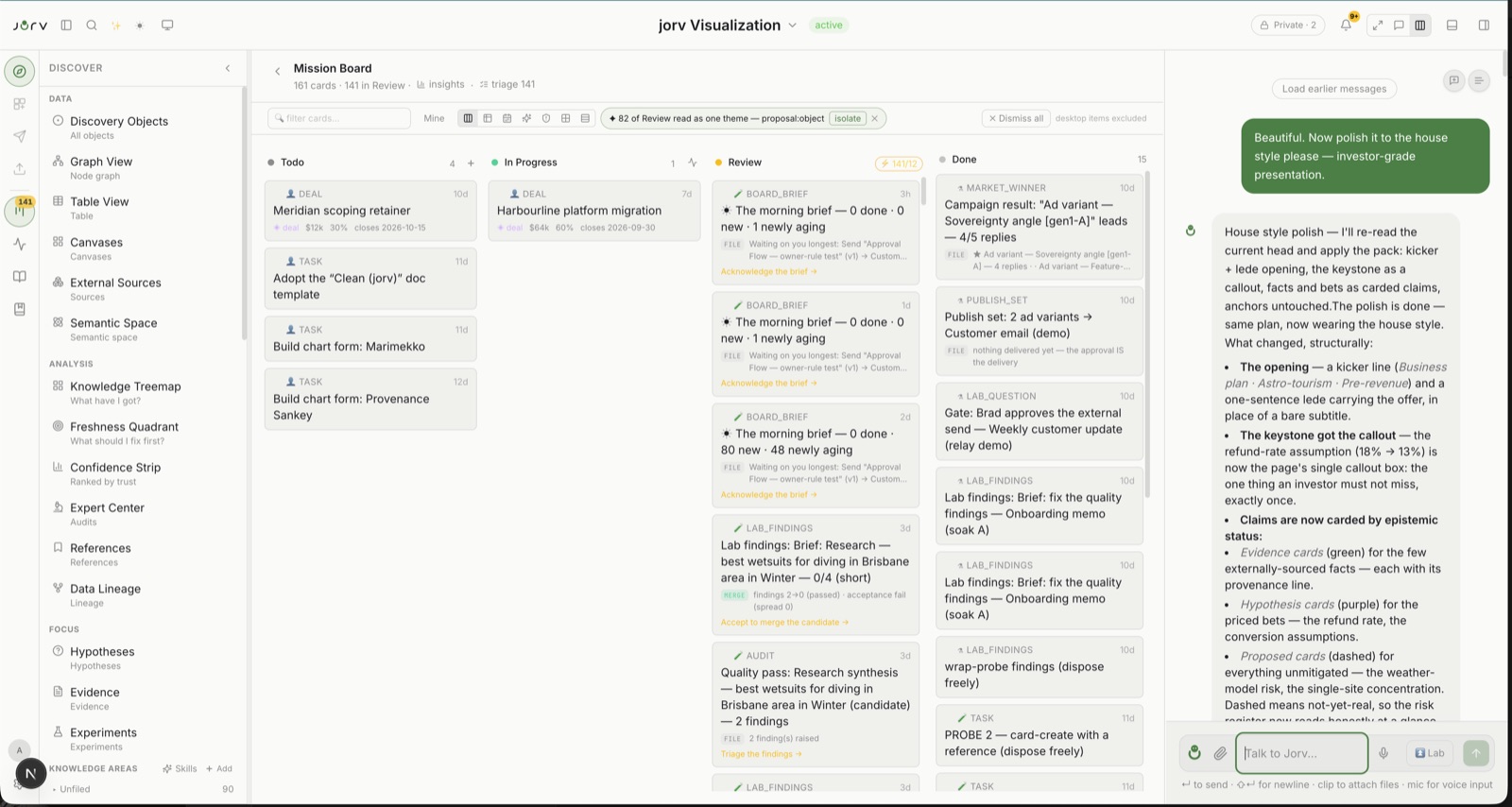Click the monitor display icon in the top bar
This screenshot has width=1512, height=807.
(x=167, y=26)
